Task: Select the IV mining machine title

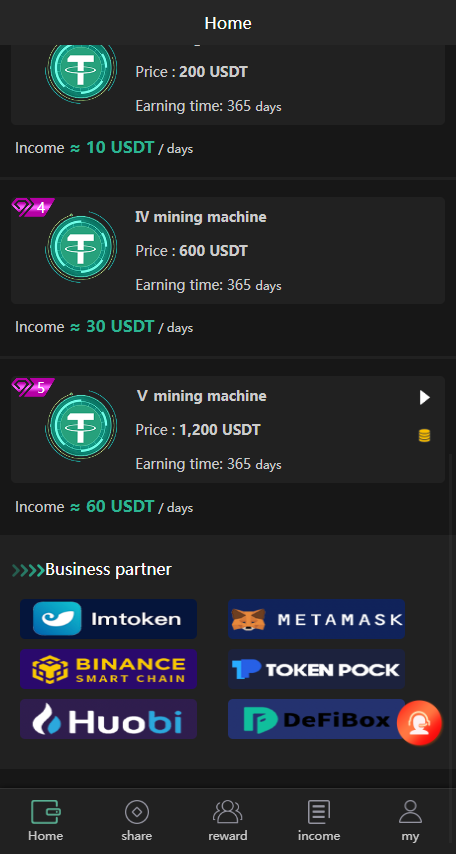Action: 200,217
